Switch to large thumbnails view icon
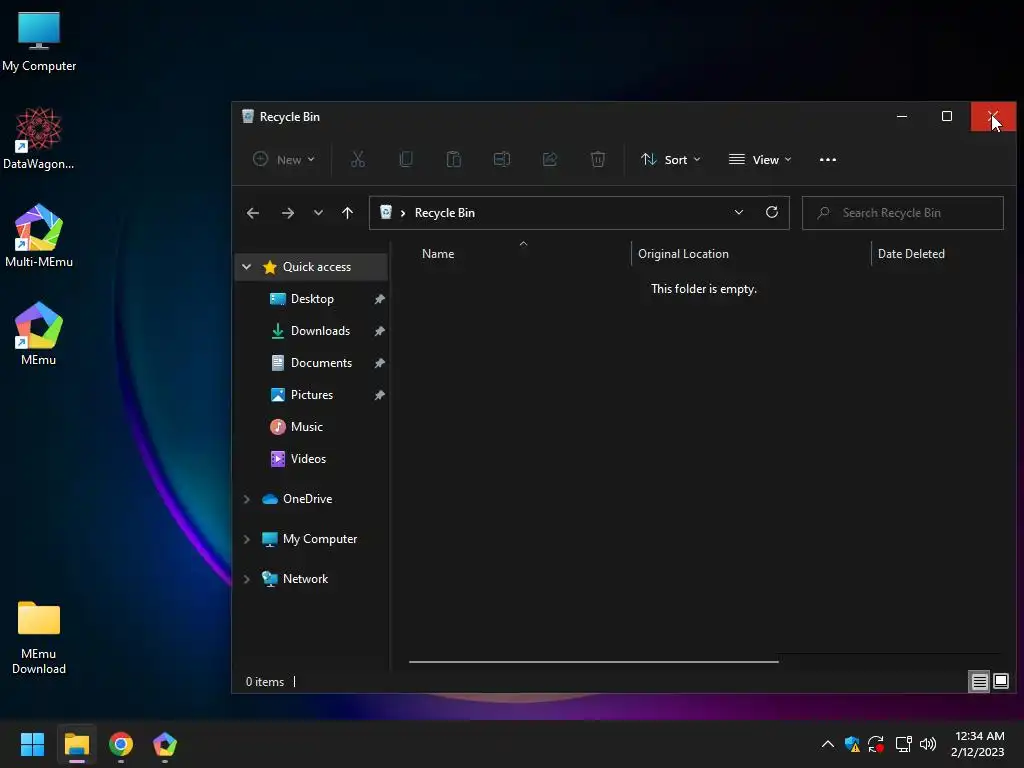Viewport: 1024px width, 768px height. [1000, 682]
